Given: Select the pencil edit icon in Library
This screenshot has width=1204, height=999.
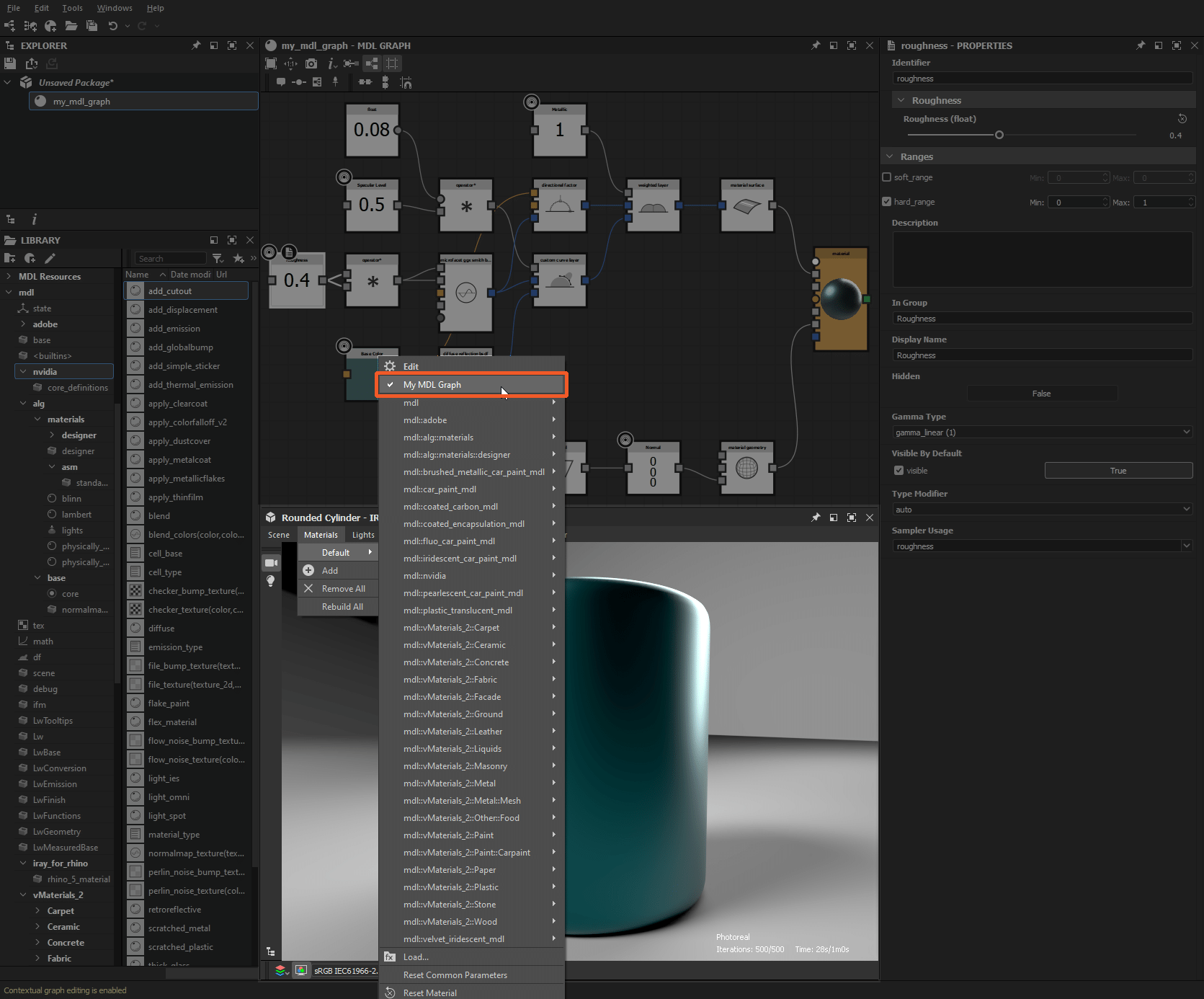Looking at the screenshot, I should point(49,258).
